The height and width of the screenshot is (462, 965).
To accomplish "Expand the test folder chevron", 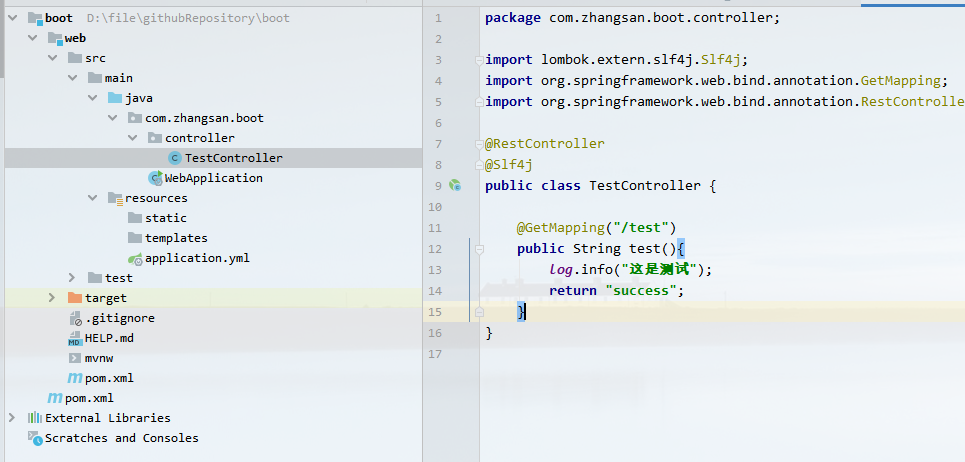I will point(72,278).
